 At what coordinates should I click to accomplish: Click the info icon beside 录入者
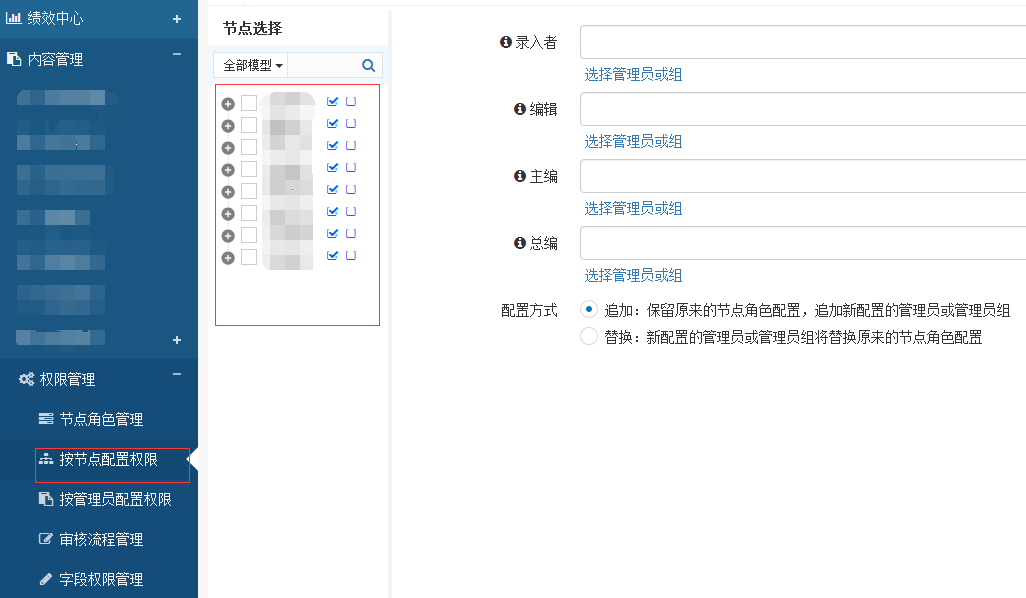[x=505, y=42]
